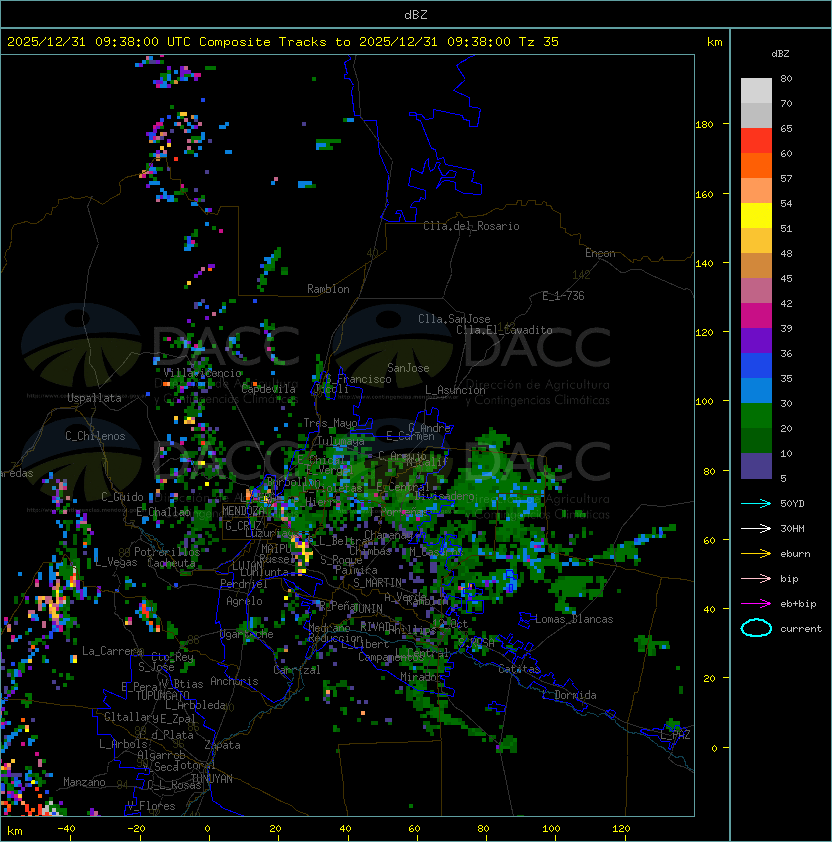Click the 180 km tick on the vertical axis
832x842 pixels.
(x=704, y=124)
